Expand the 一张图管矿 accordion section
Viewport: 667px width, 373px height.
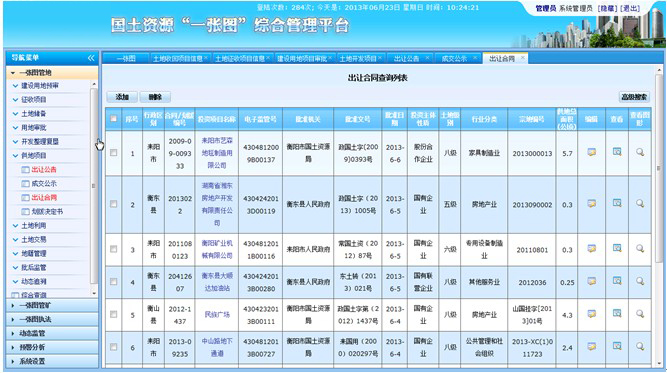[x=53, y=305]
